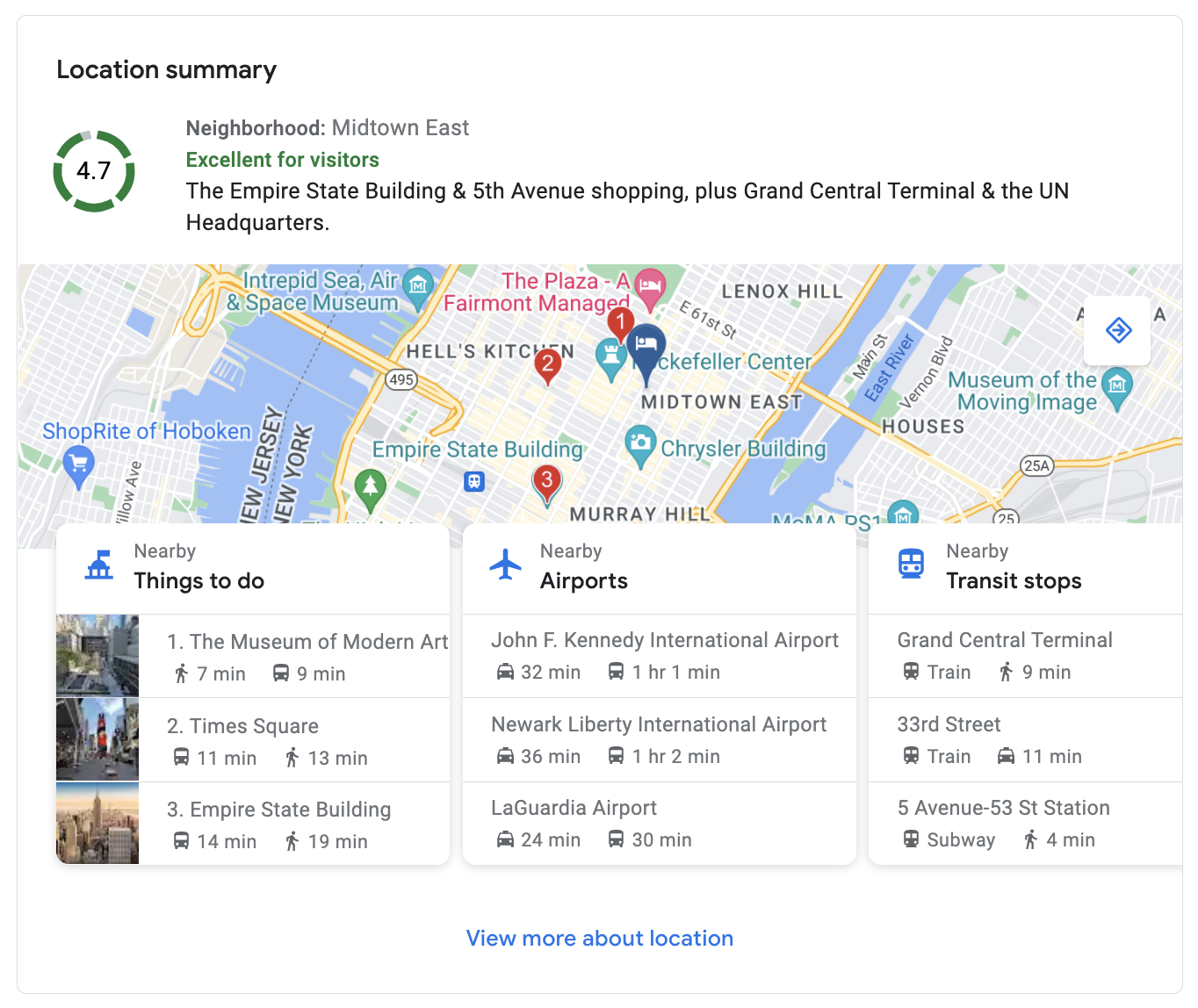Click Museum of the Moving Image pin
1198x1008 pixels.
click(1117, 389)
